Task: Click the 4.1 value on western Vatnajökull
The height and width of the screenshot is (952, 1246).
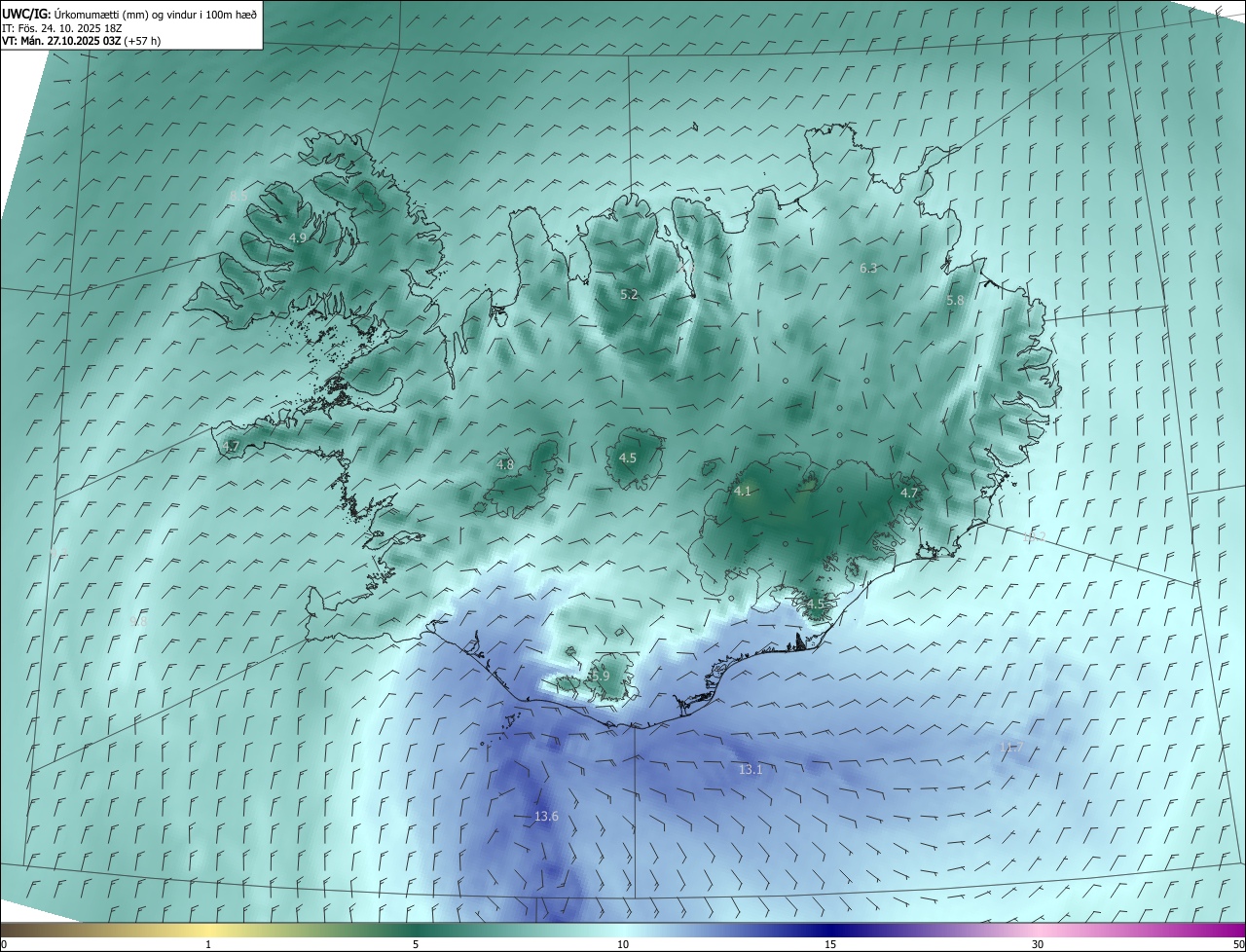Action: 743,492
